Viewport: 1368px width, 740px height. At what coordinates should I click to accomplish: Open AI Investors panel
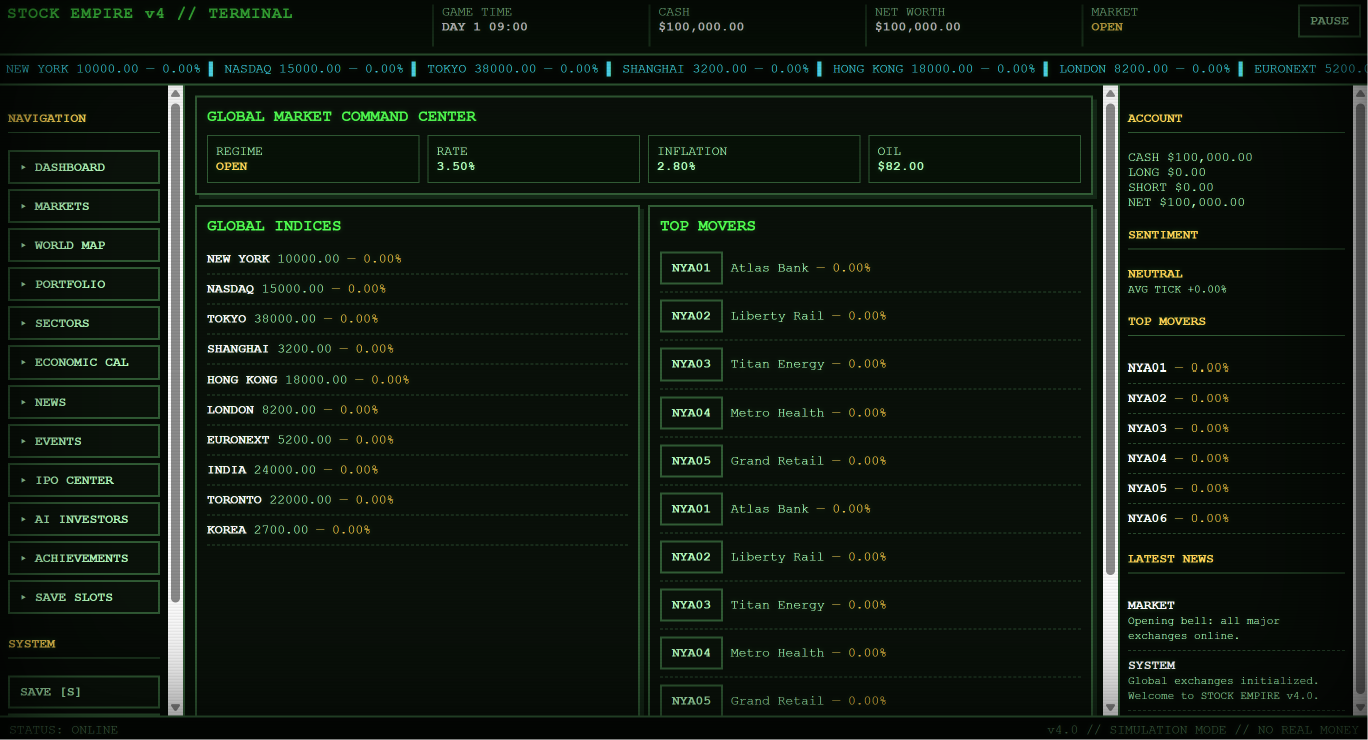coord(84,519)
